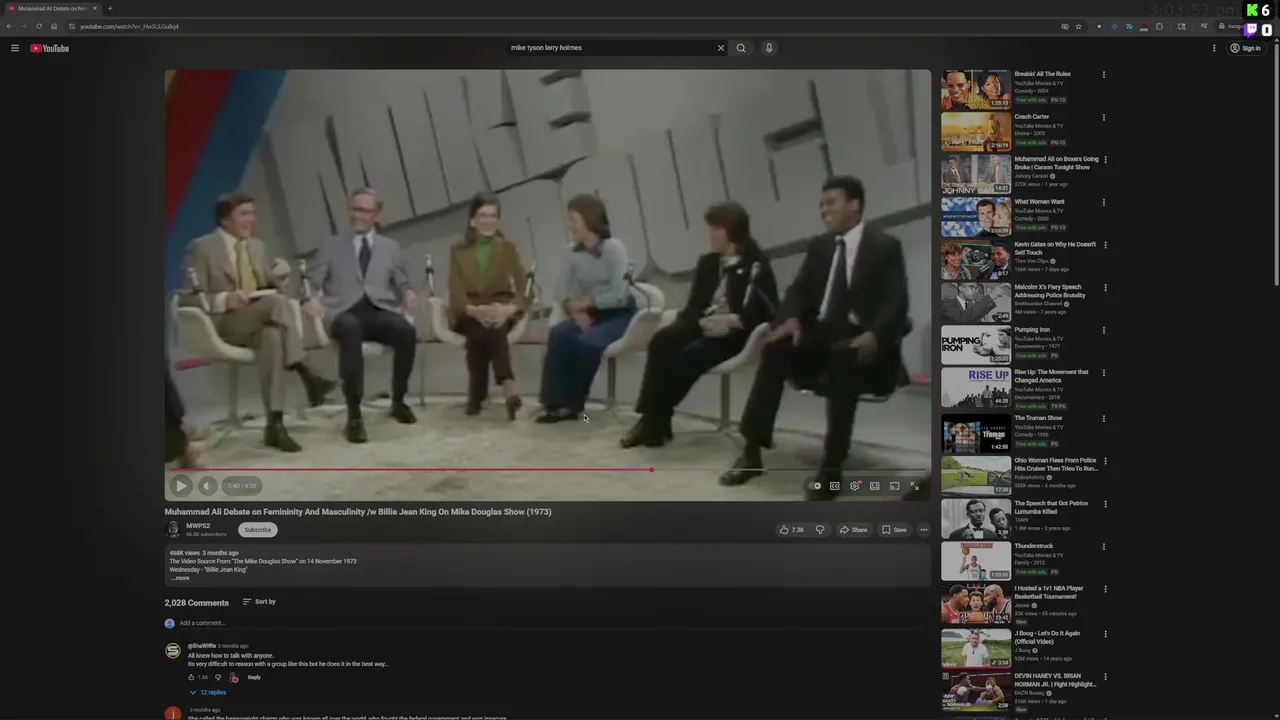Open options for Kevin Gates video
1280x720 pixels.
[x=1105, y=245]
